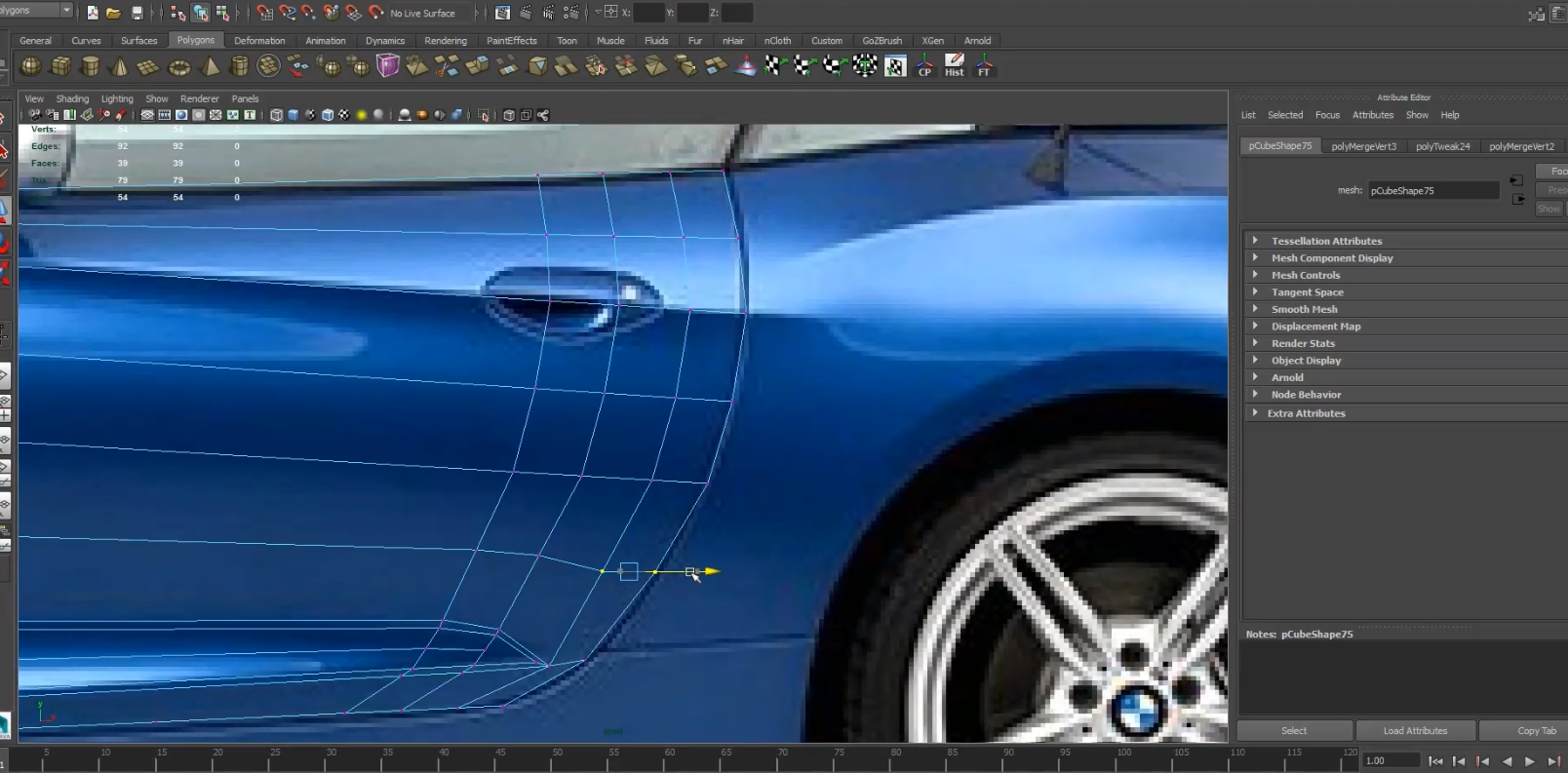Image resolution: width=1568 pixels, height=773 pixels.
Task: Click the input connections icon beside mesh field
Action: (x=1516, y=180)
